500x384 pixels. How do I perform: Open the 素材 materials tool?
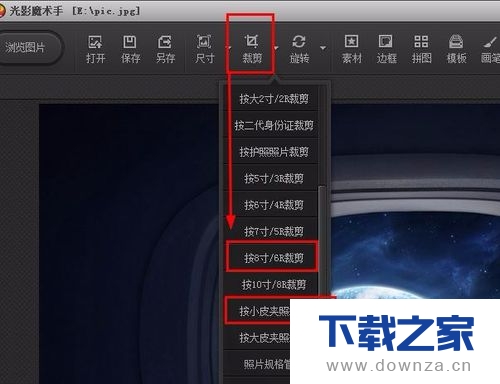pos(352,49)
